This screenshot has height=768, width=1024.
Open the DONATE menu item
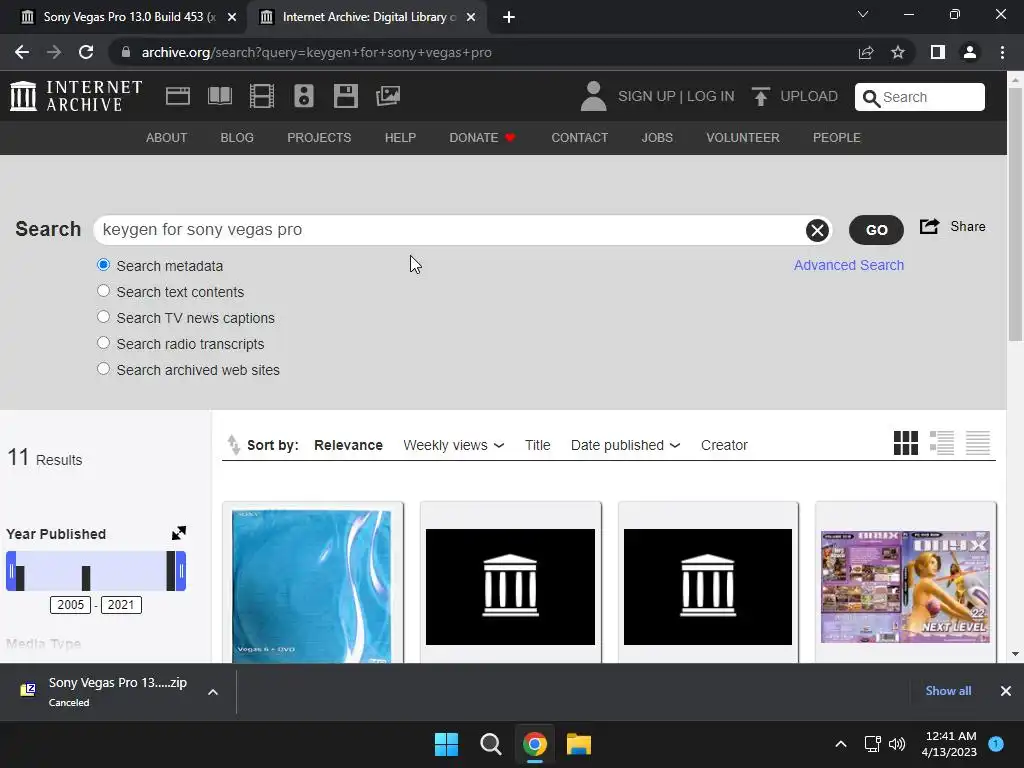(482, 138)
